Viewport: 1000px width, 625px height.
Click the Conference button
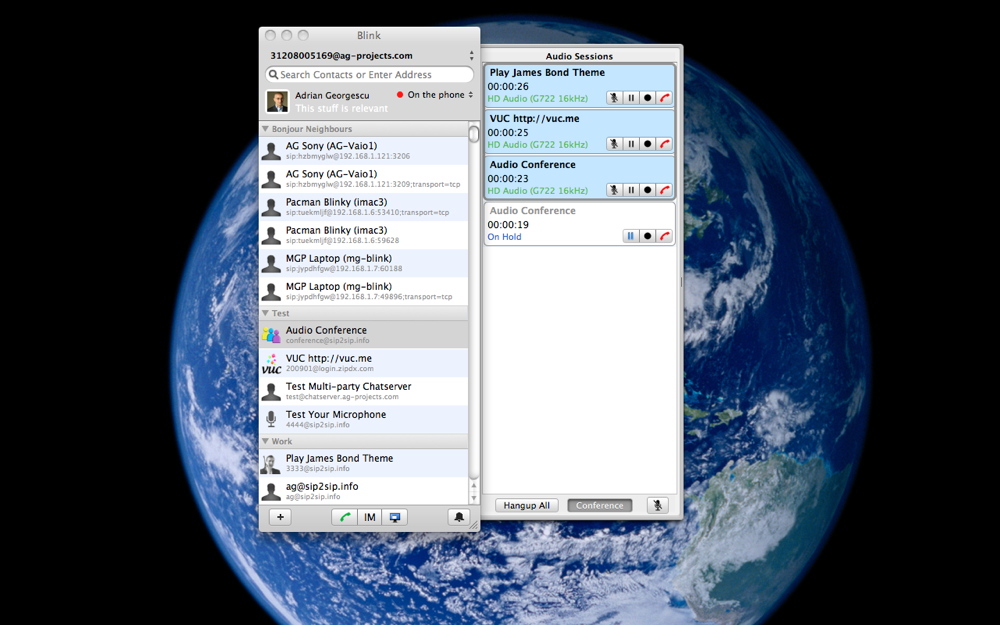coord(599,505)
